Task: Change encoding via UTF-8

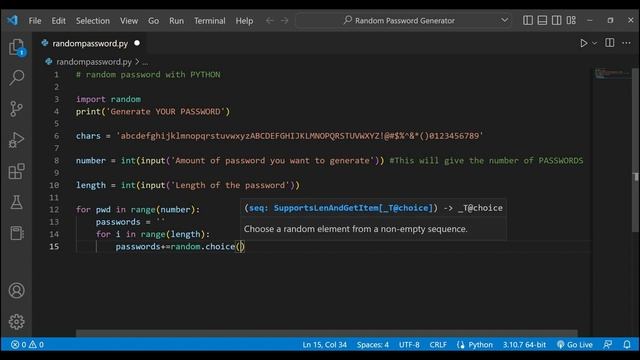Action: (409, 345)
